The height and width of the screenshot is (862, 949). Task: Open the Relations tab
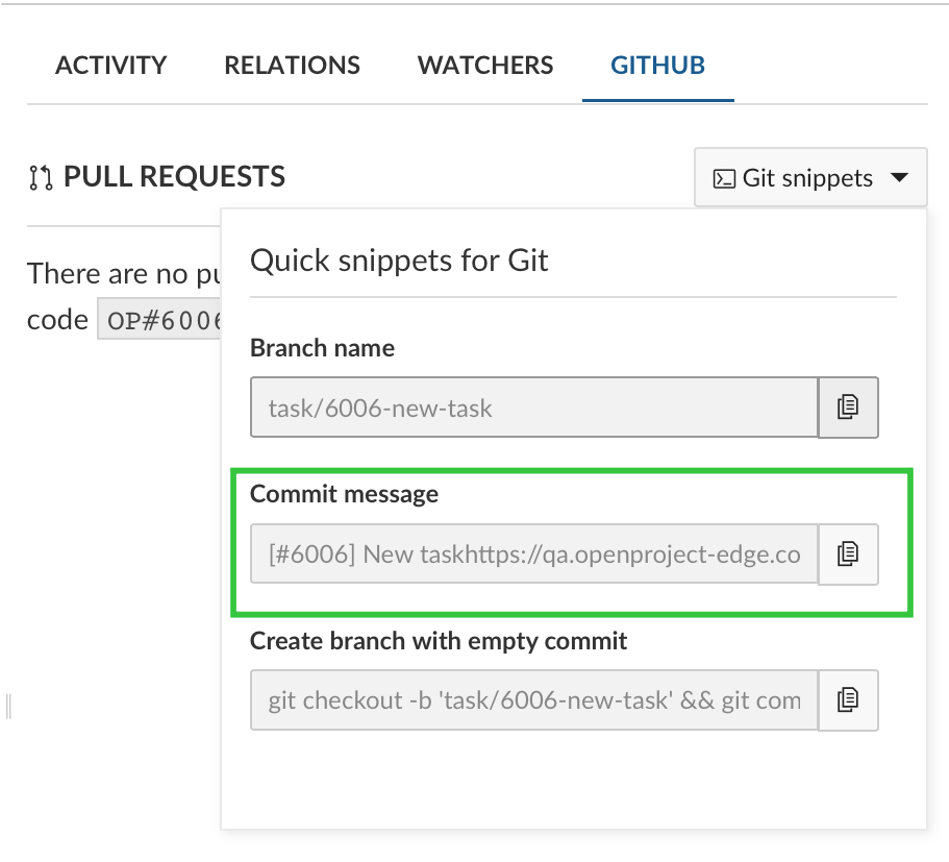(x=292, y=66)
